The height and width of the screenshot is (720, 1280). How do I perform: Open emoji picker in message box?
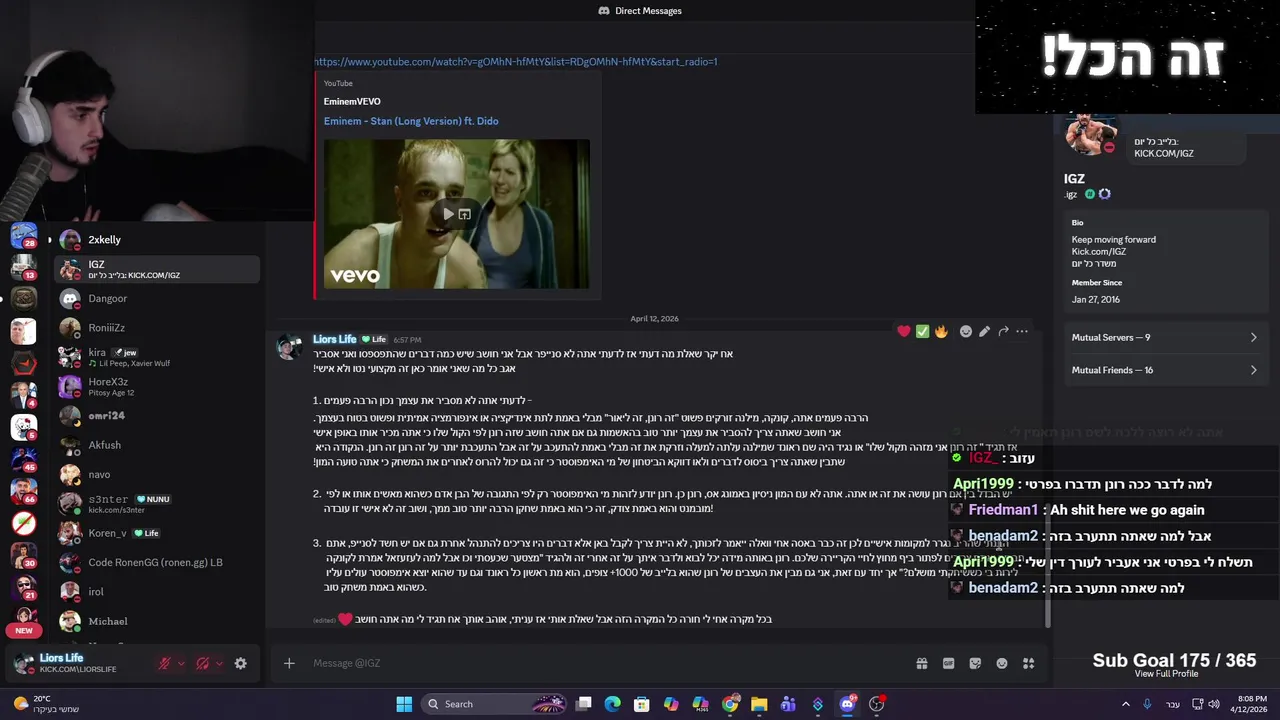coord(1001,663)
